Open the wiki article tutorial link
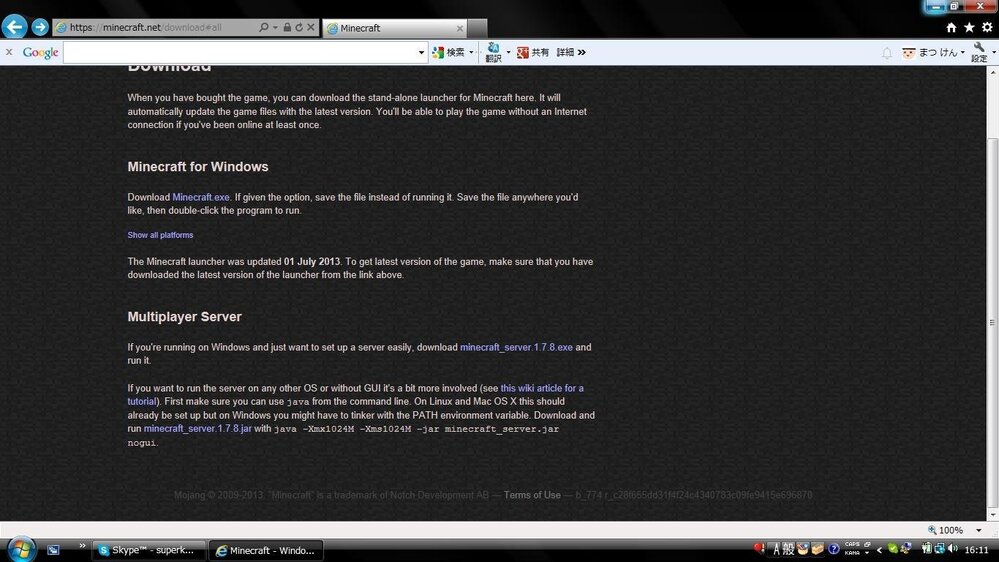999x562 pixels. [x=542, y=388]
